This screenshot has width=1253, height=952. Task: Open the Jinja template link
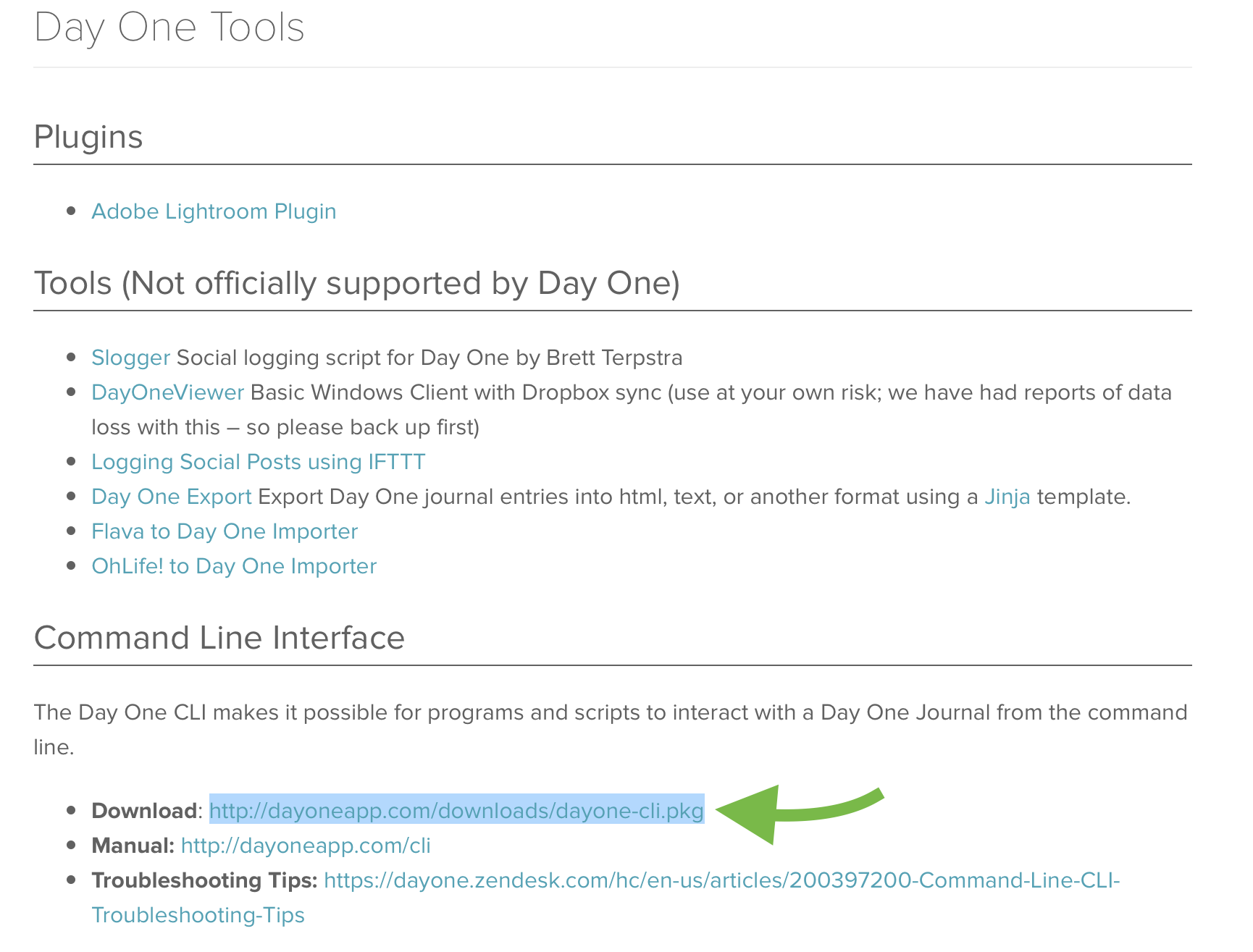click(1007, 497)
